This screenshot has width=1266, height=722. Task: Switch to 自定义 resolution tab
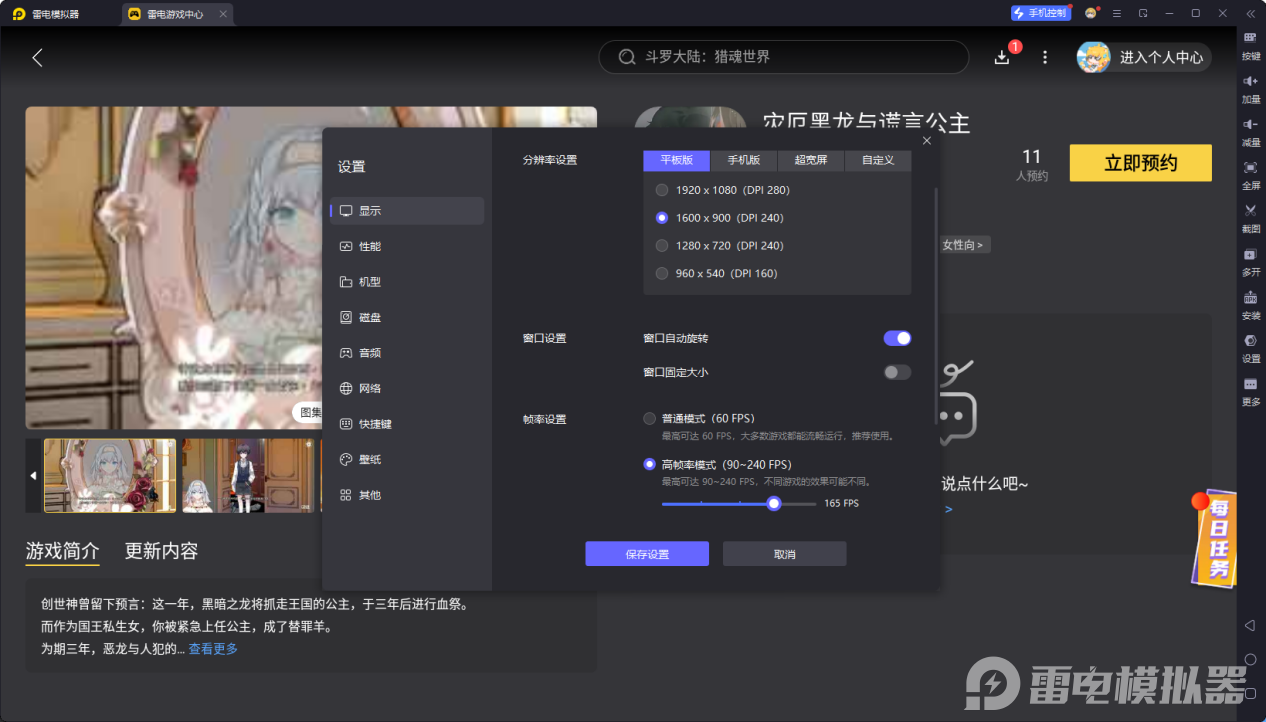coord(878,160)
